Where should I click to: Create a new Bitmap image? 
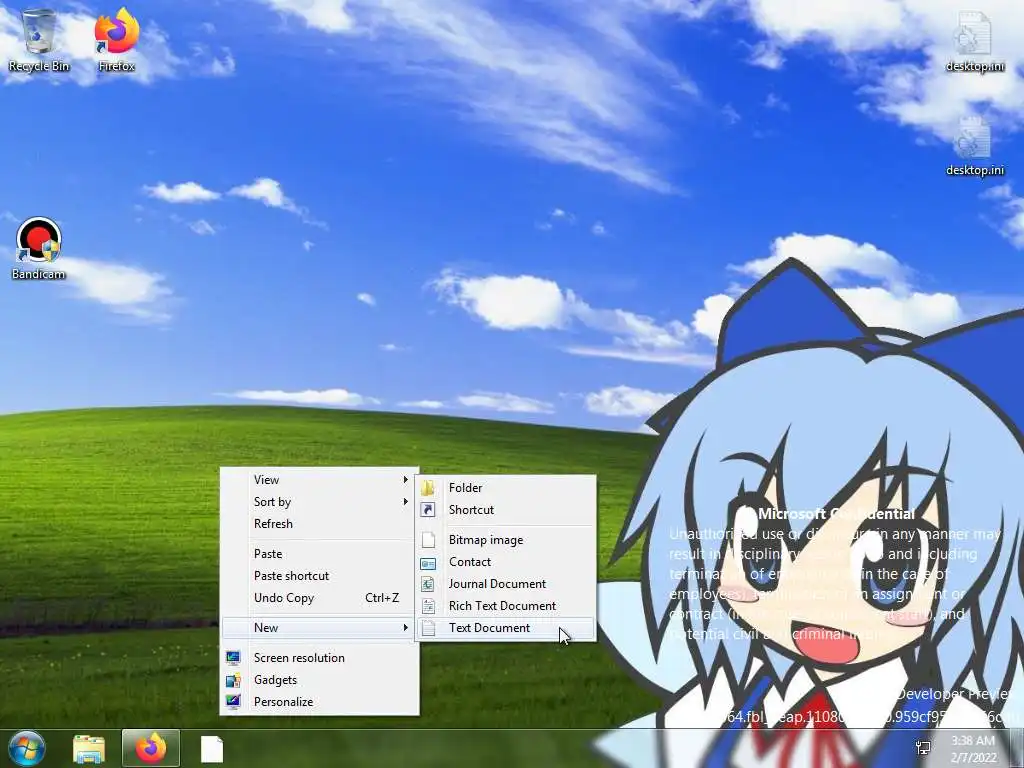[506, 540]
